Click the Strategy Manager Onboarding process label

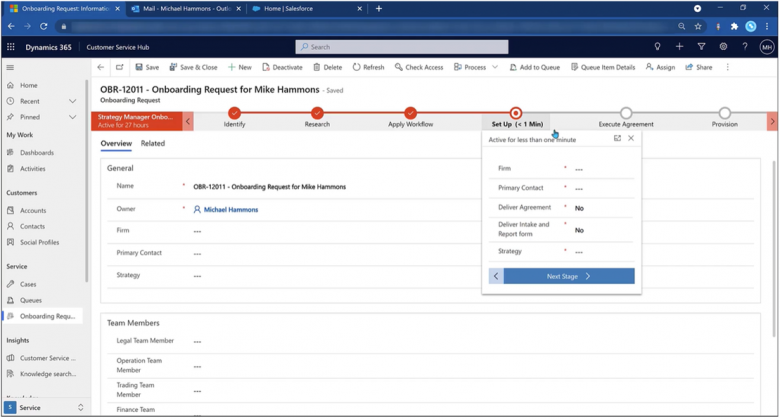tap(137, 121)
